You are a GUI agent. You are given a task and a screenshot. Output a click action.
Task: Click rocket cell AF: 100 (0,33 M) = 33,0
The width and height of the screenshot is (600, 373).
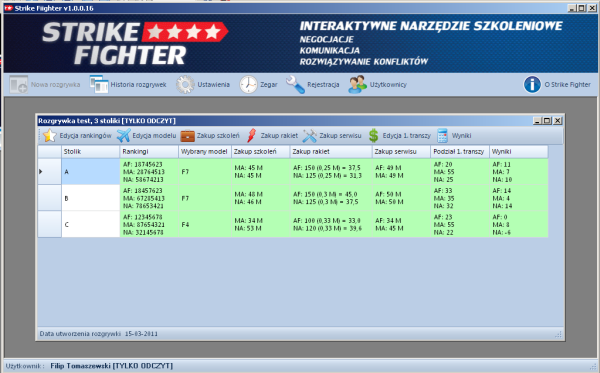point(331,224)
